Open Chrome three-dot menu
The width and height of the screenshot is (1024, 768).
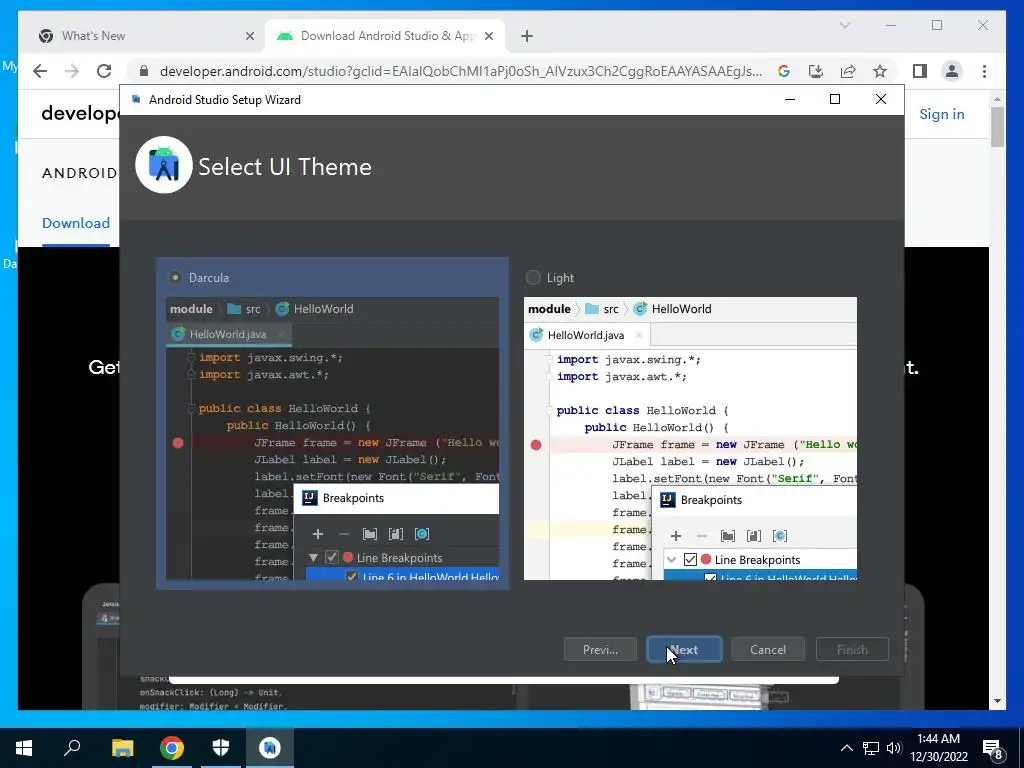(x=984, y=71)
